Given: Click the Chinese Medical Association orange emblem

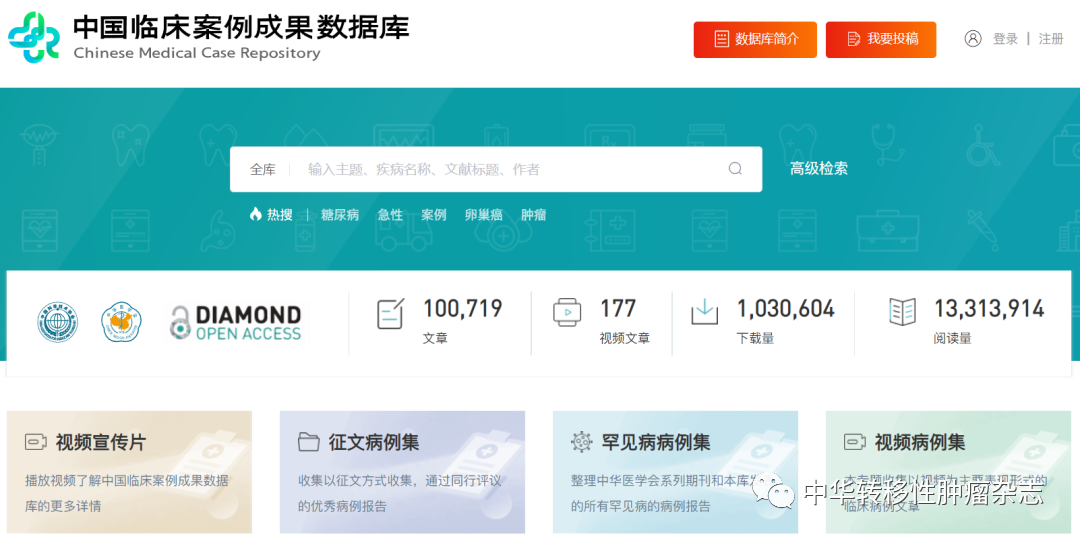Looking at the screenshot, I should click(121, 322).
